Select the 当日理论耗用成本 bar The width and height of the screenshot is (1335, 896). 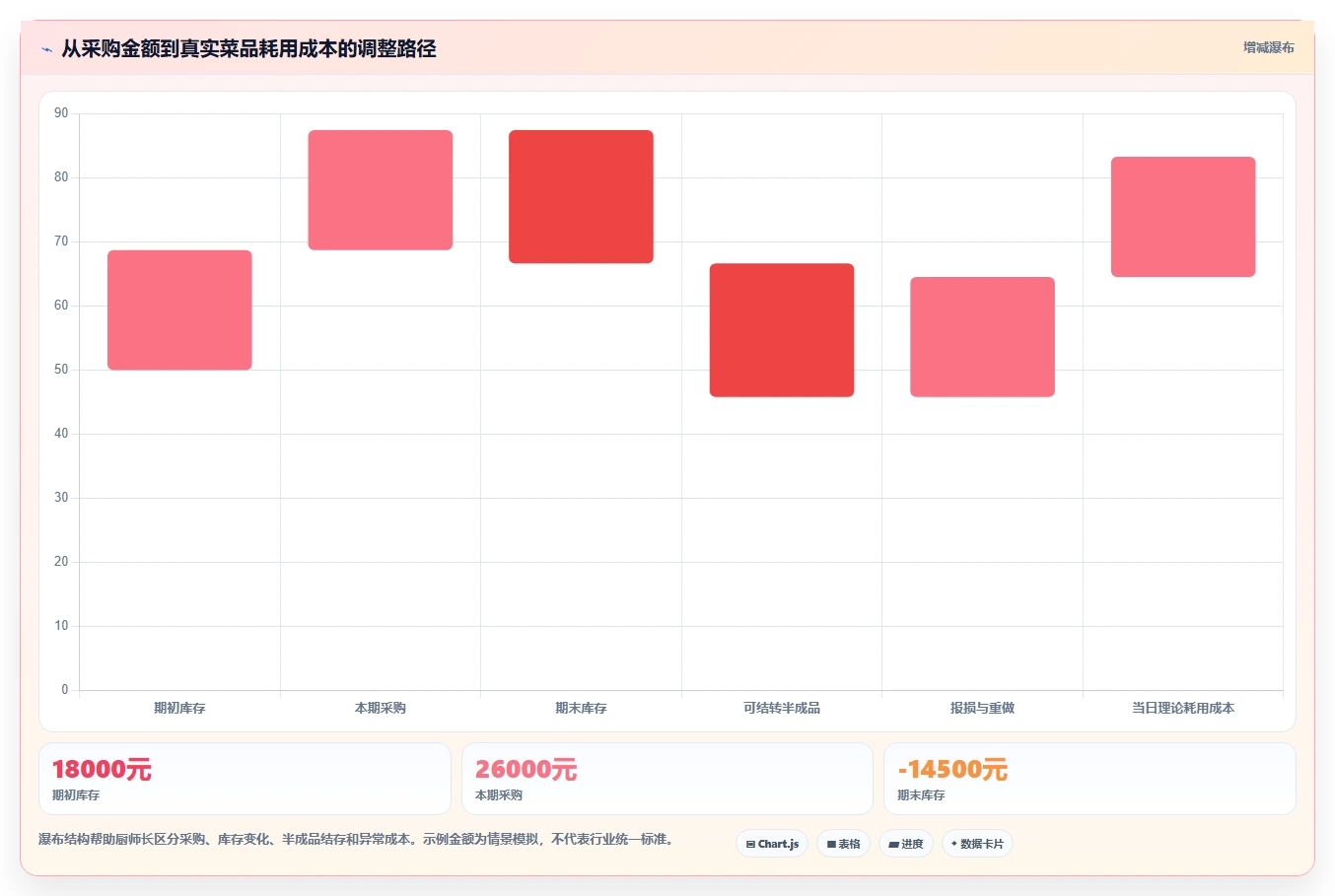pyautogui.click(x=1183, y=217)
